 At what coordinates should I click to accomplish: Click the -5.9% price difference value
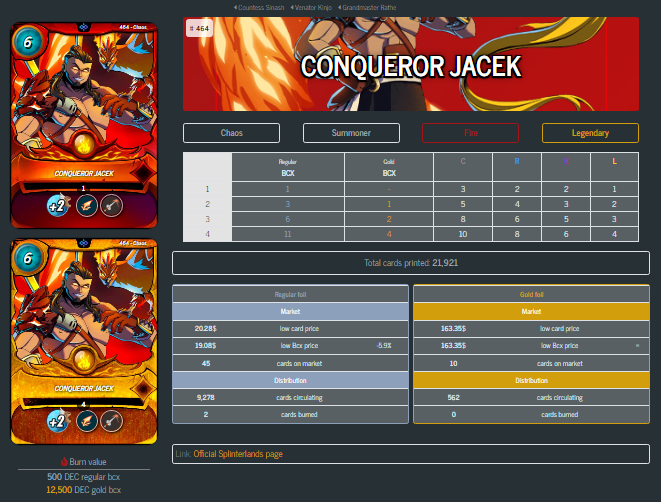[384, 346]
